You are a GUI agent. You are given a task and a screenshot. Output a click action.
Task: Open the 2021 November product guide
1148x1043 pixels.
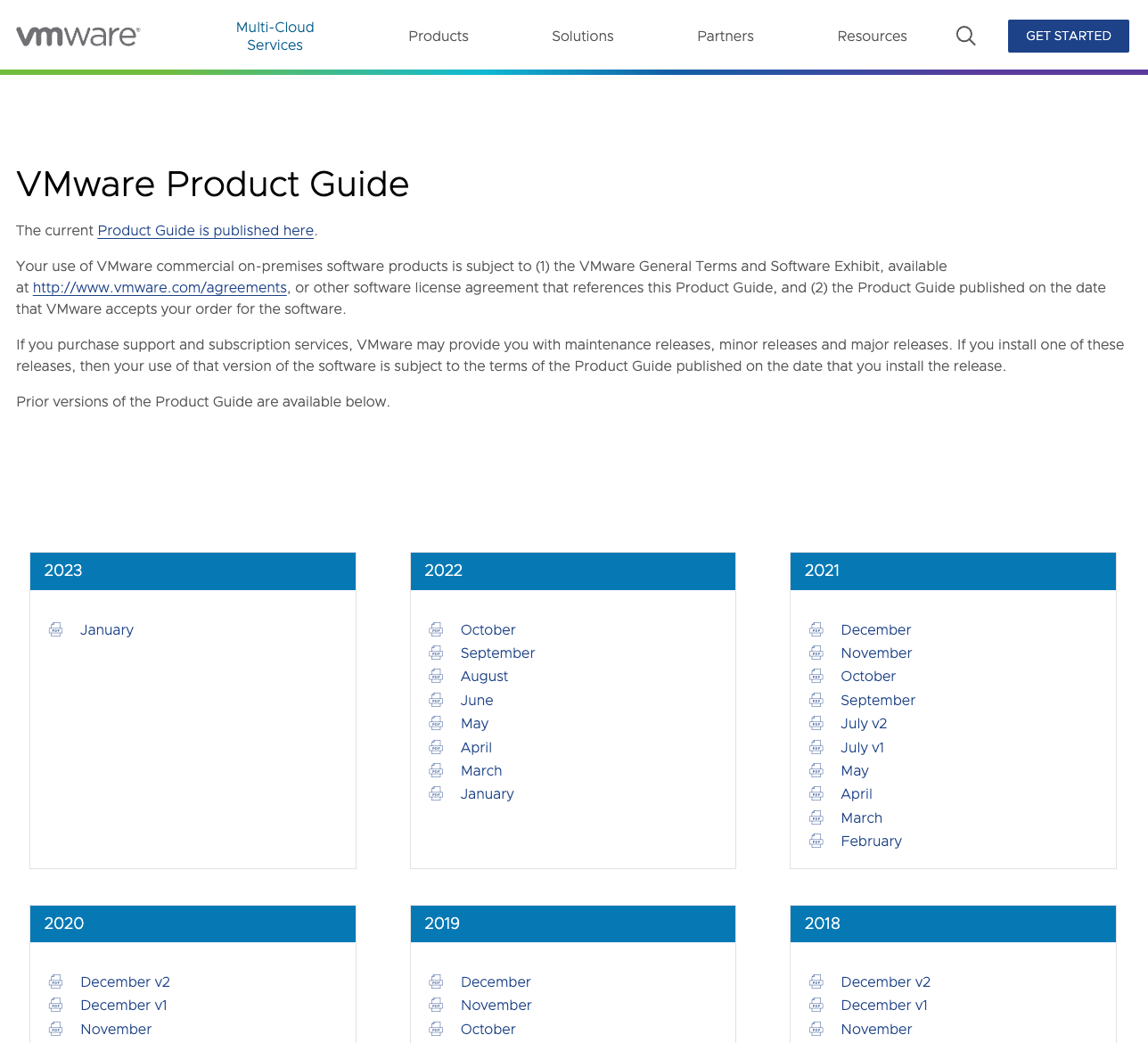click(x=876, y=653)
